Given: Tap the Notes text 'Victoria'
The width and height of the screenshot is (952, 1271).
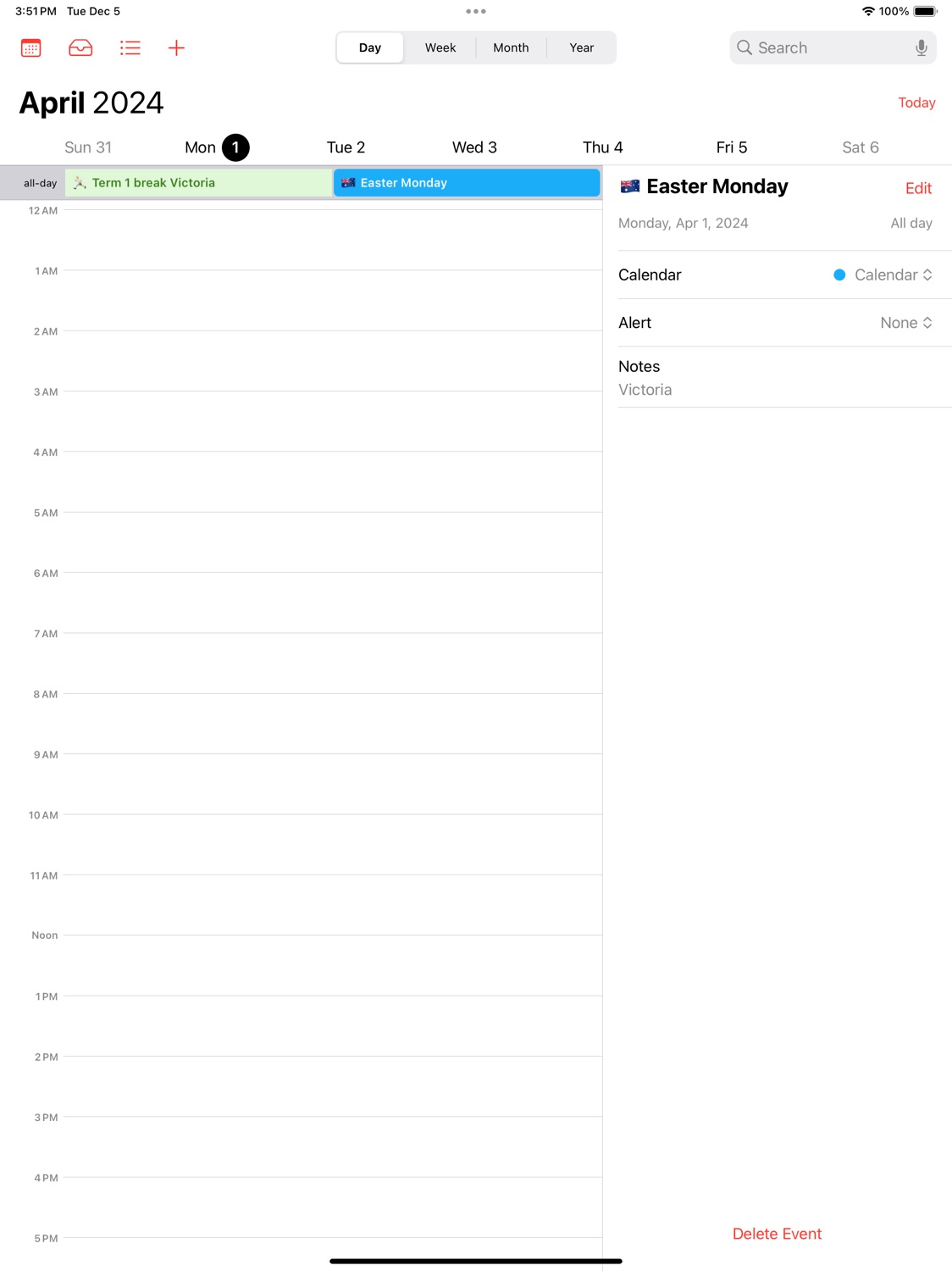Looking at the screenshot, I should (645, 390).
